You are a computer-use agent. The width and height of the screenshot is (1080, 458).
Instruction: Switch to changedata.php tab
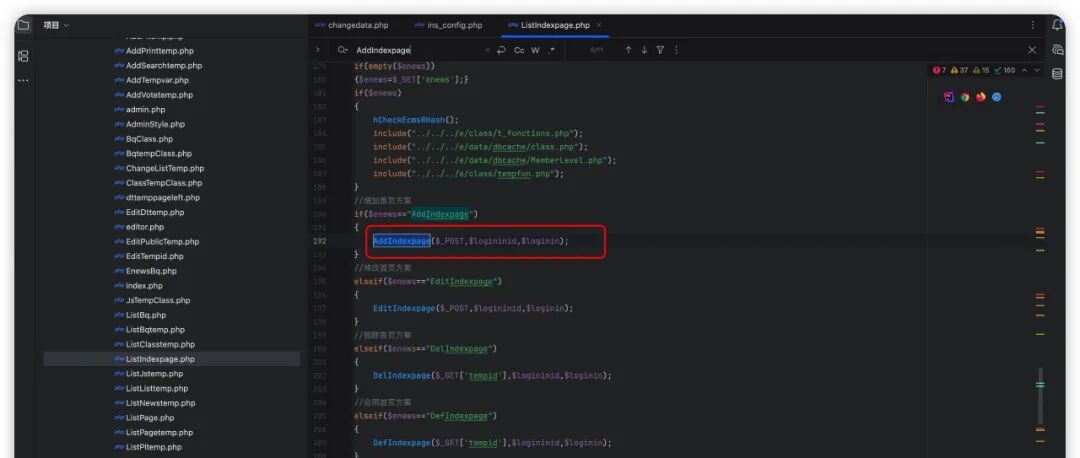tap(353, 25)
